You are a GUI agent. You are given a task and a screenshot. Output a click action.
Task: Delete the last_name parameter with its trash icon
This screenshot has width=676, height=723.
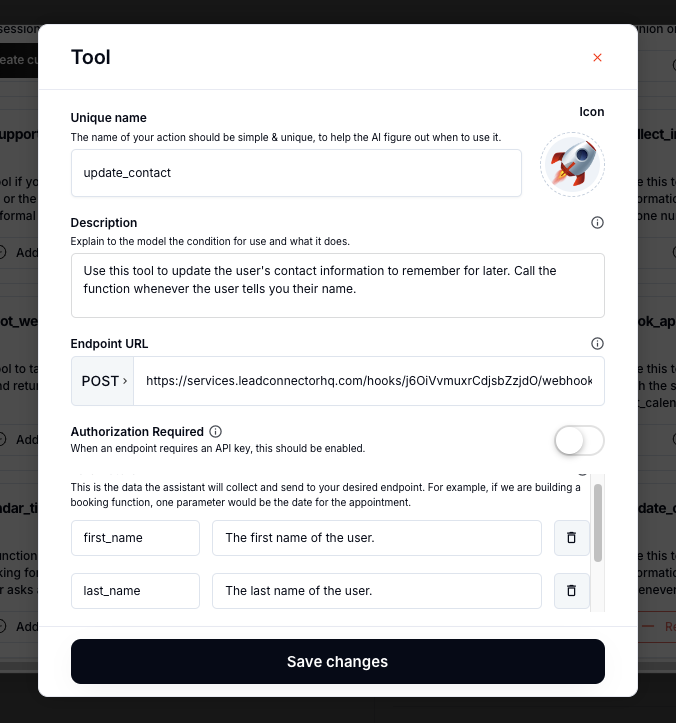pos(571,591)
